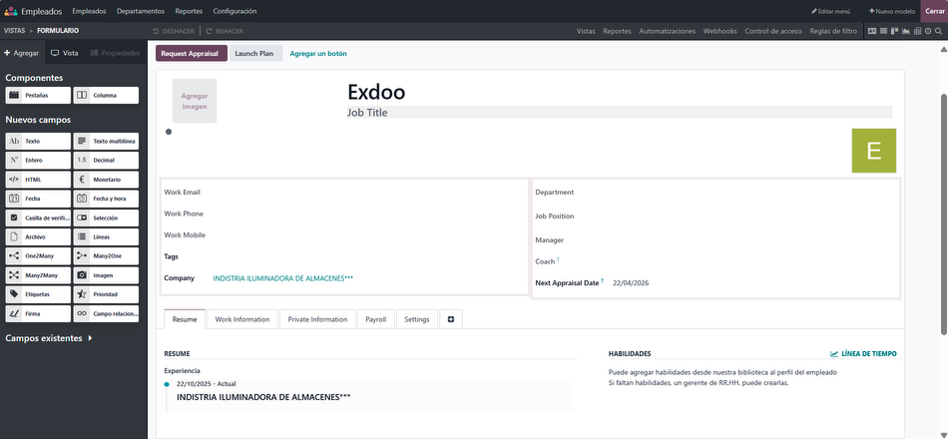Open the activity clock view icon

[928, 31]
